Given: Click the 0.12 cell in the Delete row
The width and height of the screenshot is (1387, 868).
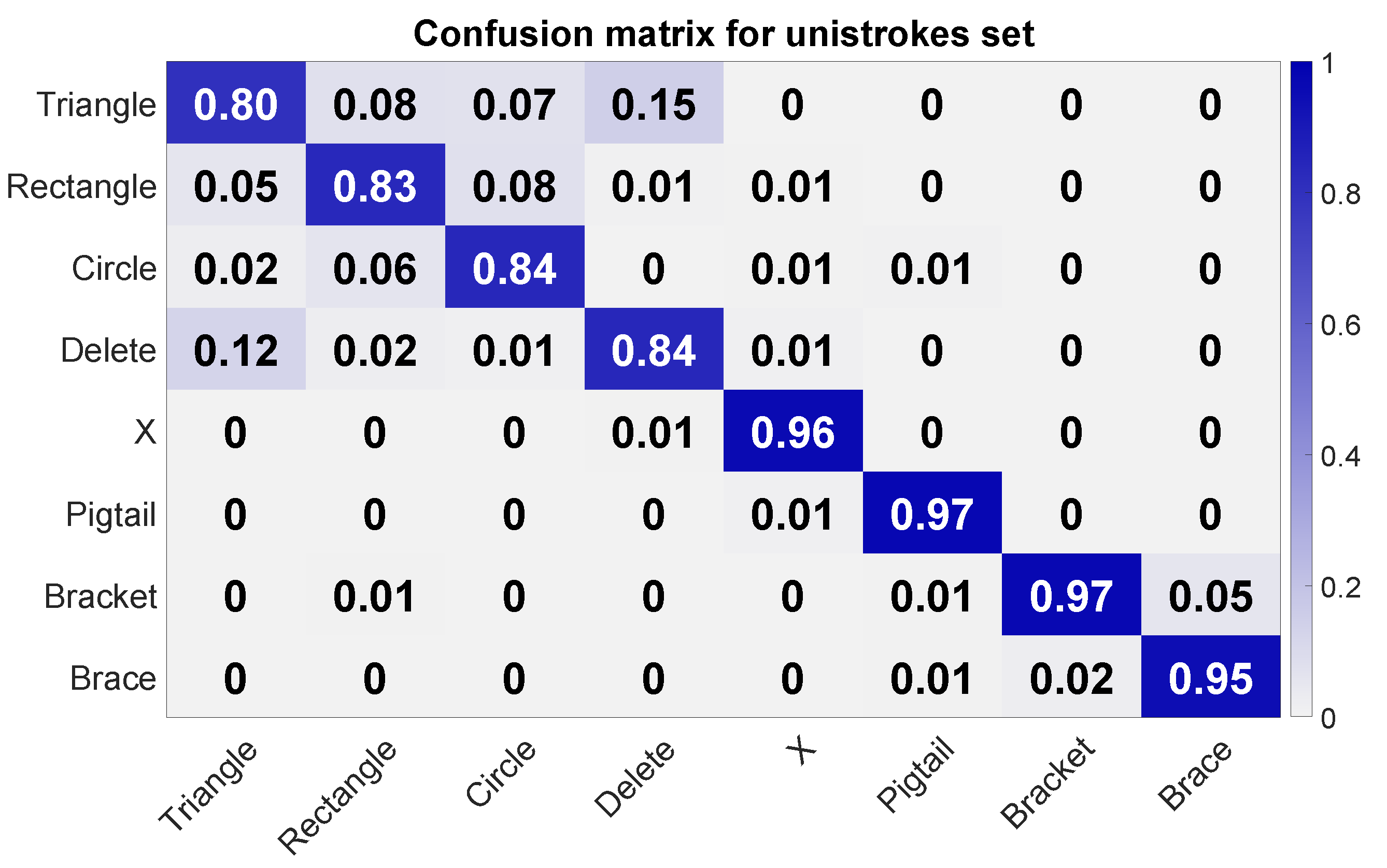Looking at the screenshot, I should (x=236, y=350).
